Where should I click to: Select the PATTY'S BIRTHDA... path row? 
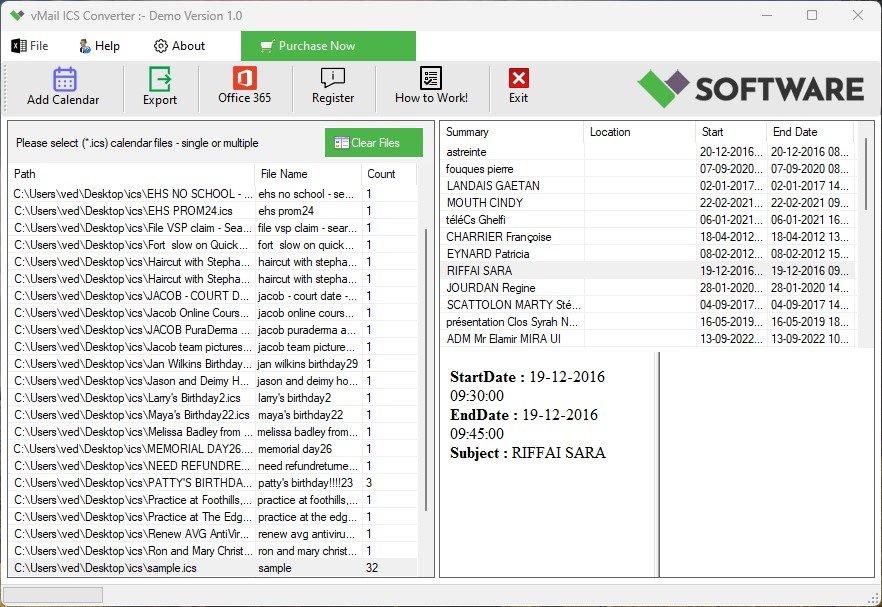pyautogui.click(x=213, y=483)
